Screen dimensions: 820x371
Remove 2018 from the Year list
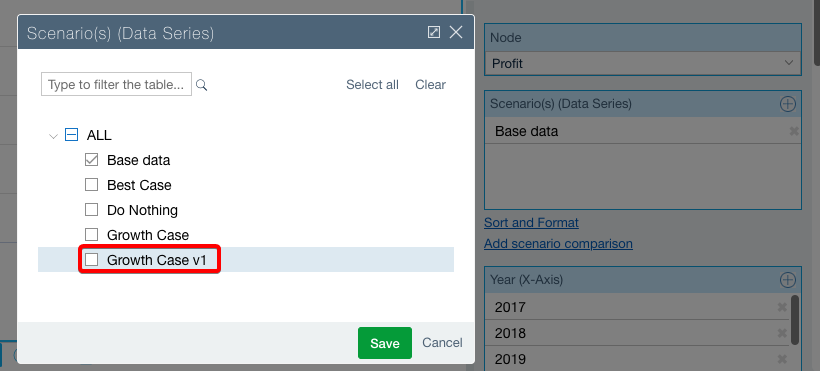tap(782, 333)
